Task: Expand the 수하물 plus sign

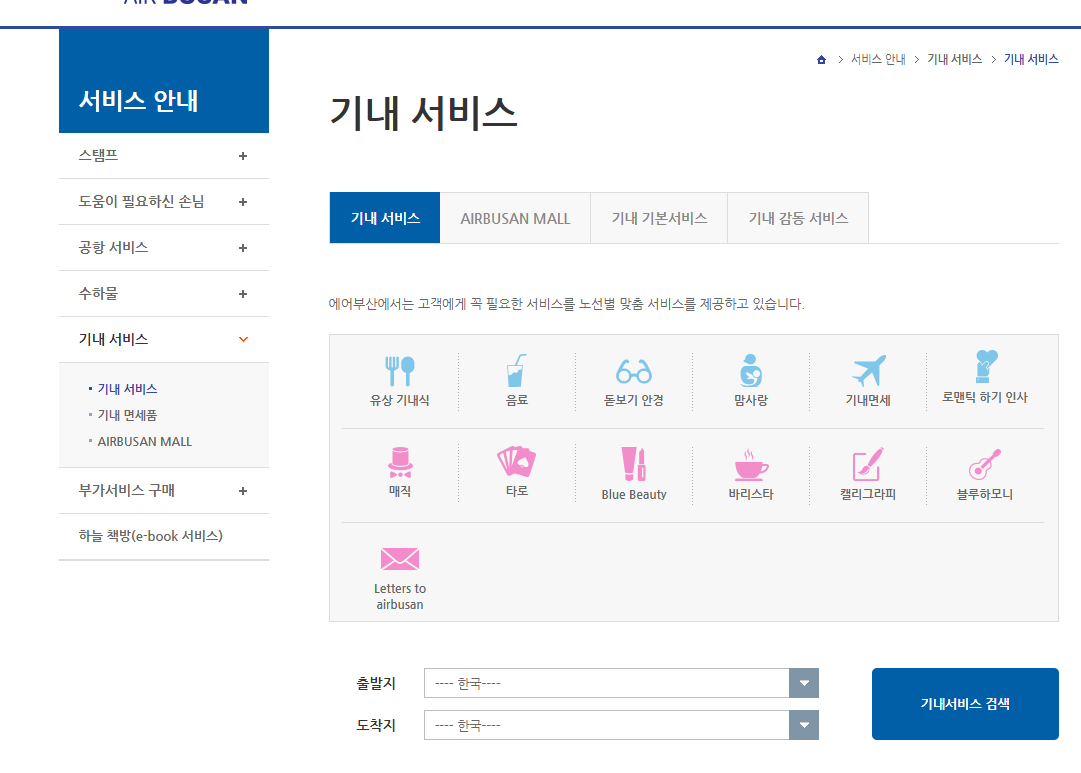Action: point(243,294)
